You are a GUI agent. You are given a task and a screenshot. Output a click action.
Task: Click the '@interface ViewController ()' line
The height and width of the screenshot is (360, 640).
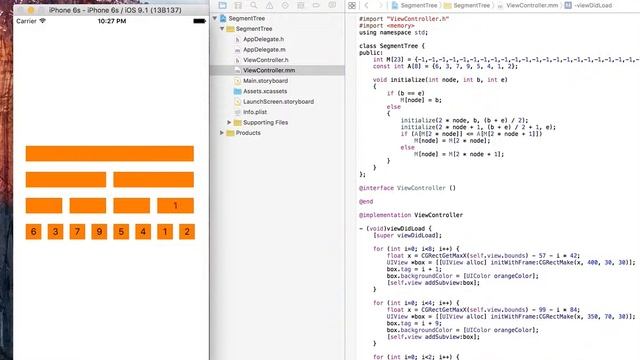click(x=407, y=188)
